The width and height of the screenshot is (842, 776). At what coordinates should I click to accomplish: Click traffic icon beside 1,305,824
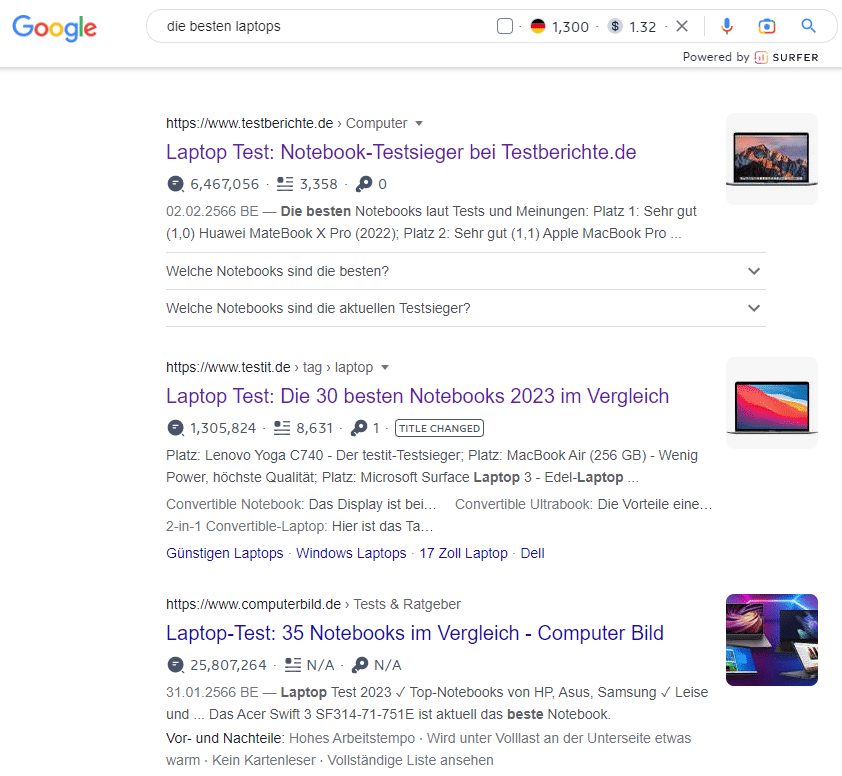175,428
